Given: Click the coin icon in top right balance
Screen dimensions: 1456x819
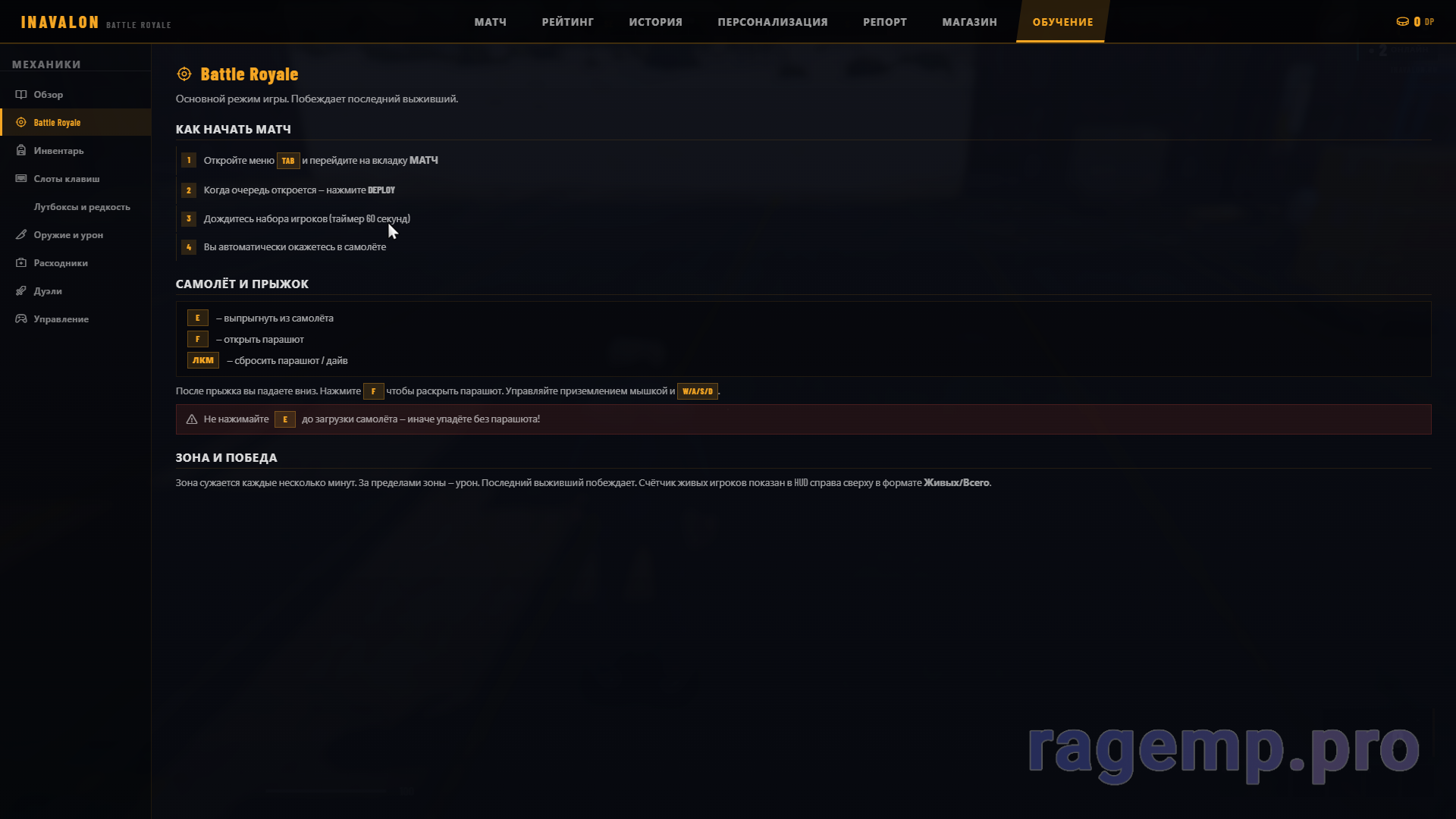Looking at the screenshot, I should (x=1402, y=22).
